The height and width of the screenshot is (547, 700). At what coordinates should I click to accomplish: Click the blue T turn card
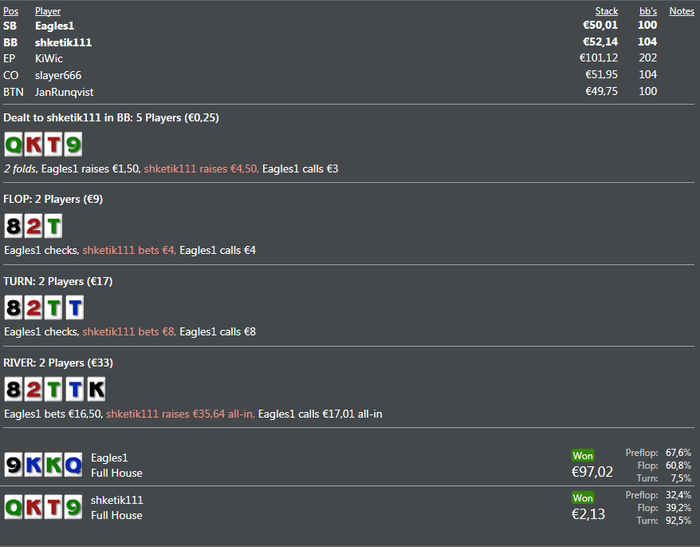point(75,307)
